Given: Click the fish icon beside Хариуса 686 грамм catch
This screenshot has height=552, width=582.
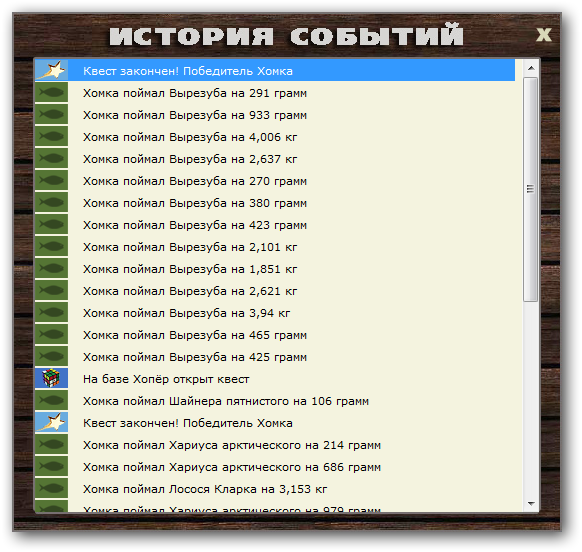Looking at the screenshot, I should coord(52,467).
